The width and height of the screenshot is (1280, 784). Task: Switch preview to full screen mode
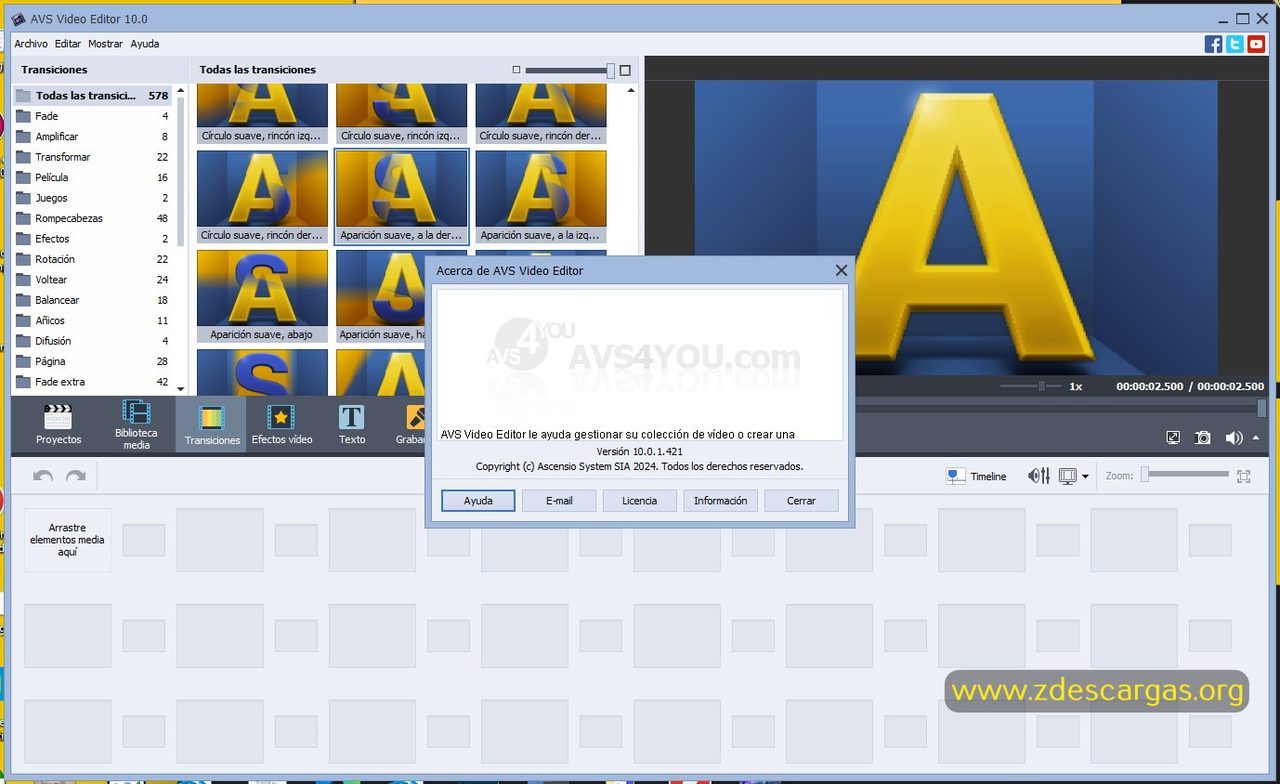point(1173,437)
